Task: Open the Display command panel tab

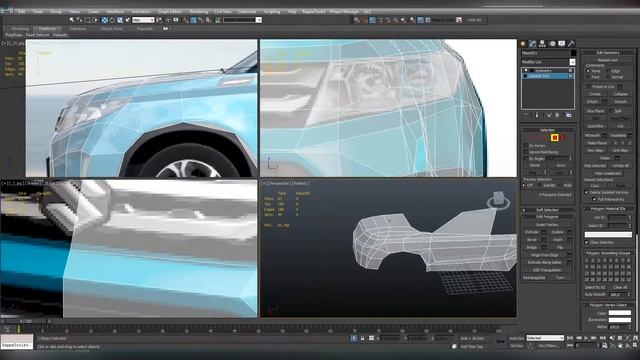Action: click(562, 44)
